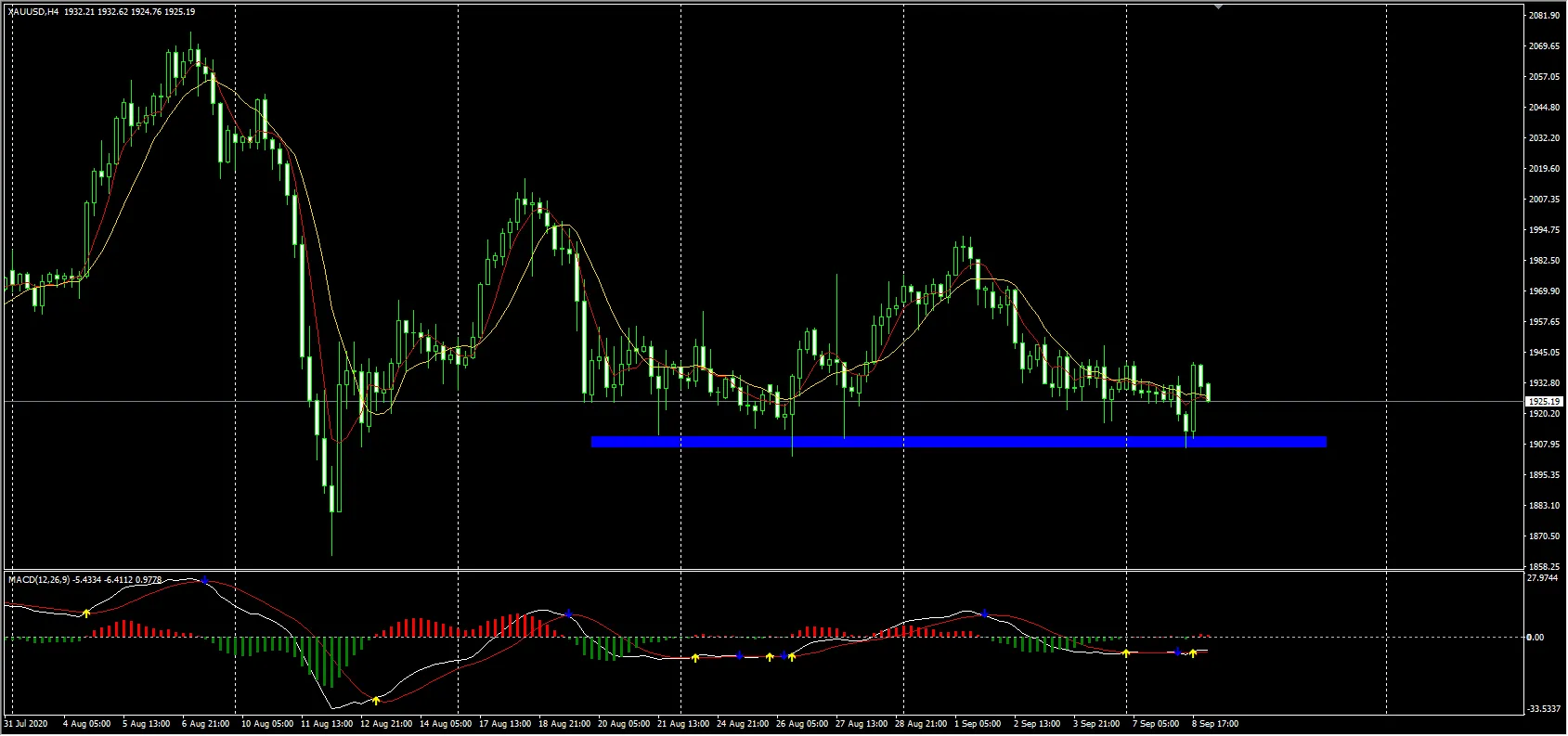The height and width of the screenshot is (736, 1568).
Task: Select the yellow MACD arrow near 21 Aug 13:00
Action: pyautogui.click(x=695, y=657)
